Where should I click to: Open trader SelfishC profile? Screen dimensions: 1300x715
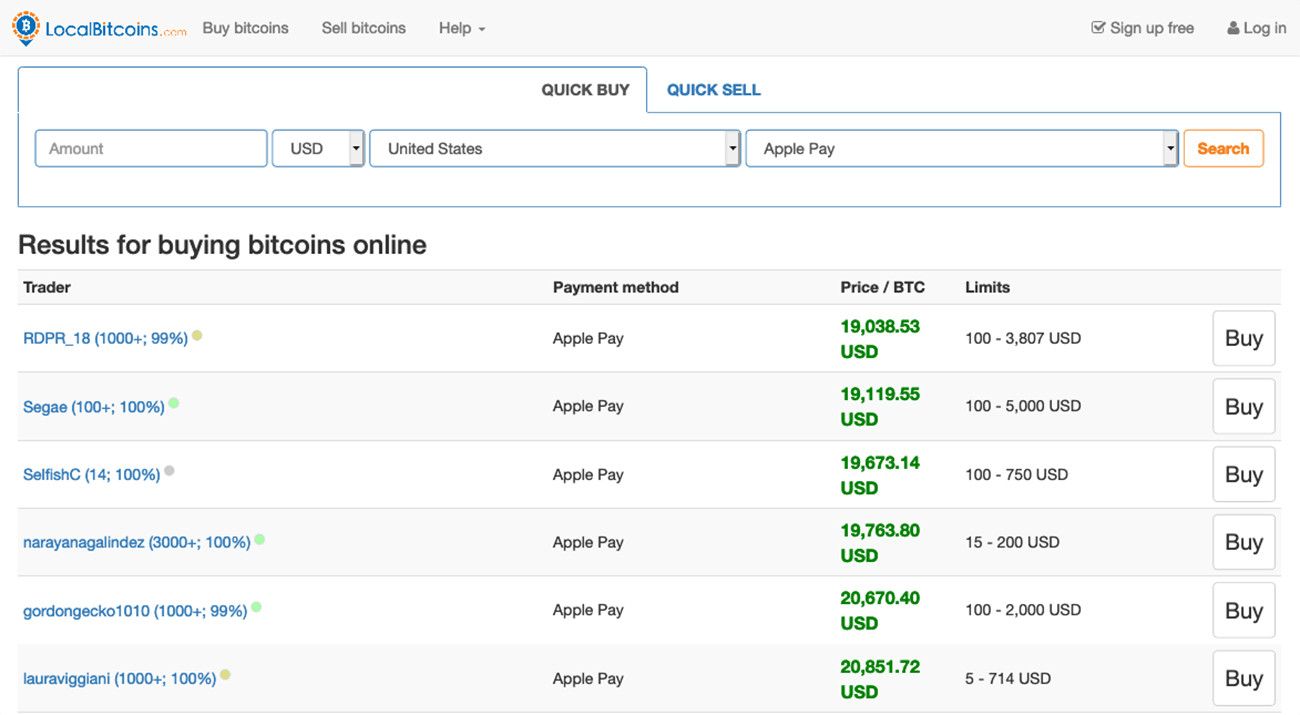point(91,474)
